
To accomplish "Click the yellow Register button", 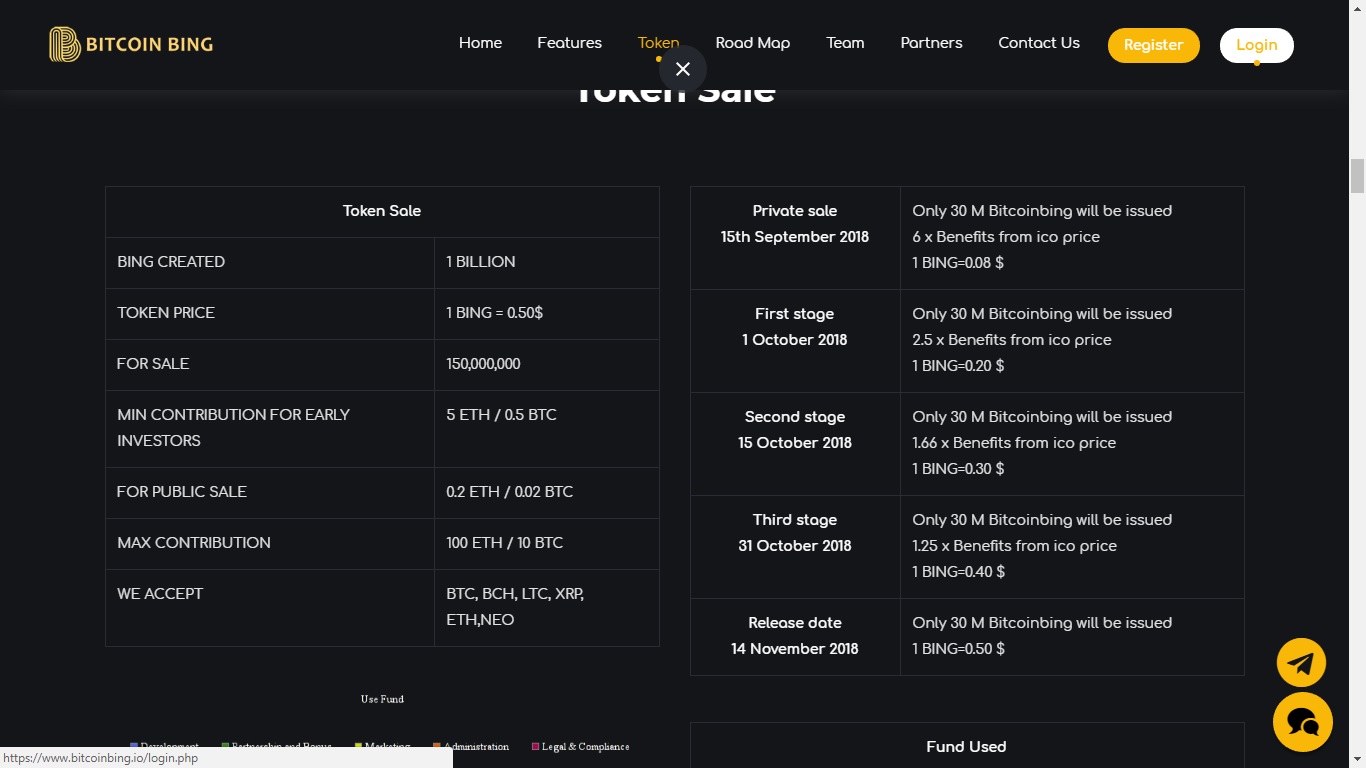I will pyautogui.click(x=1153, y=45).
